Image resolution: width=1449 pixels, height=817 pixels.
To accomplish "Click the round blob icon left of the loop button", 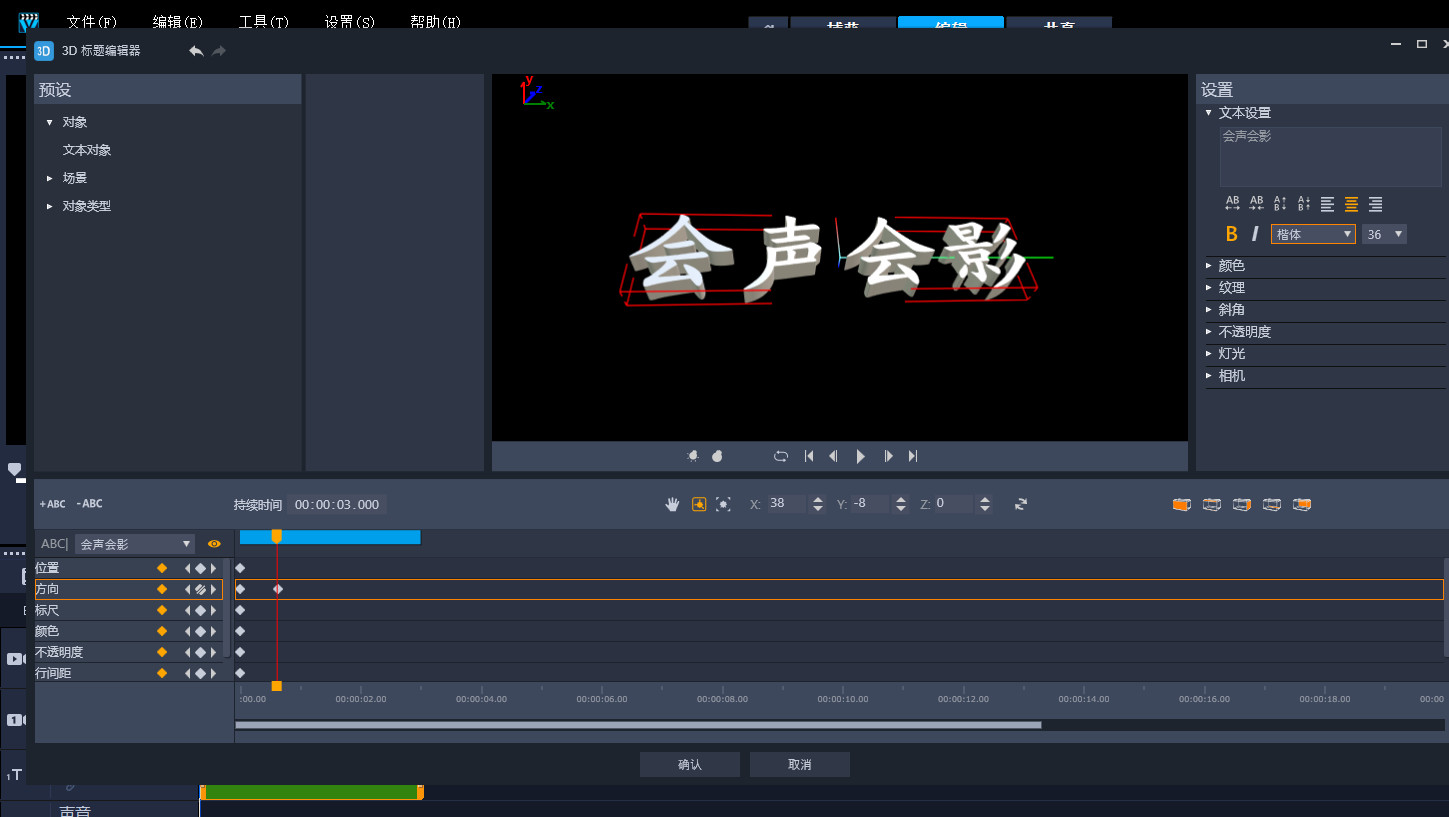I will point(717,456).
